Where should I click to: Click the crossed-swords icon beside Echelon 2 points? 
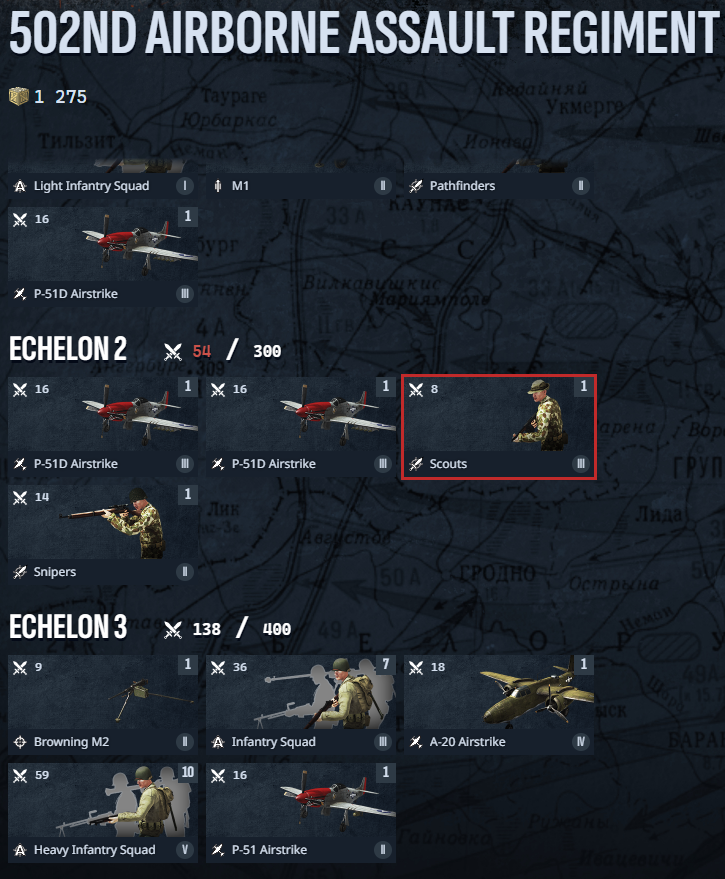173,352
